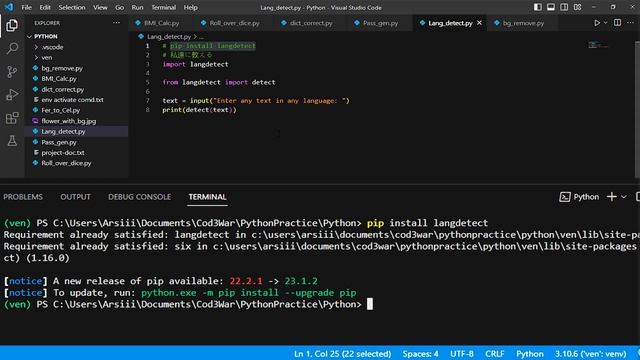This screenshot has height=360, width=640.
Task: Open Customize Layout icon
Action: (x=577, y=7)
